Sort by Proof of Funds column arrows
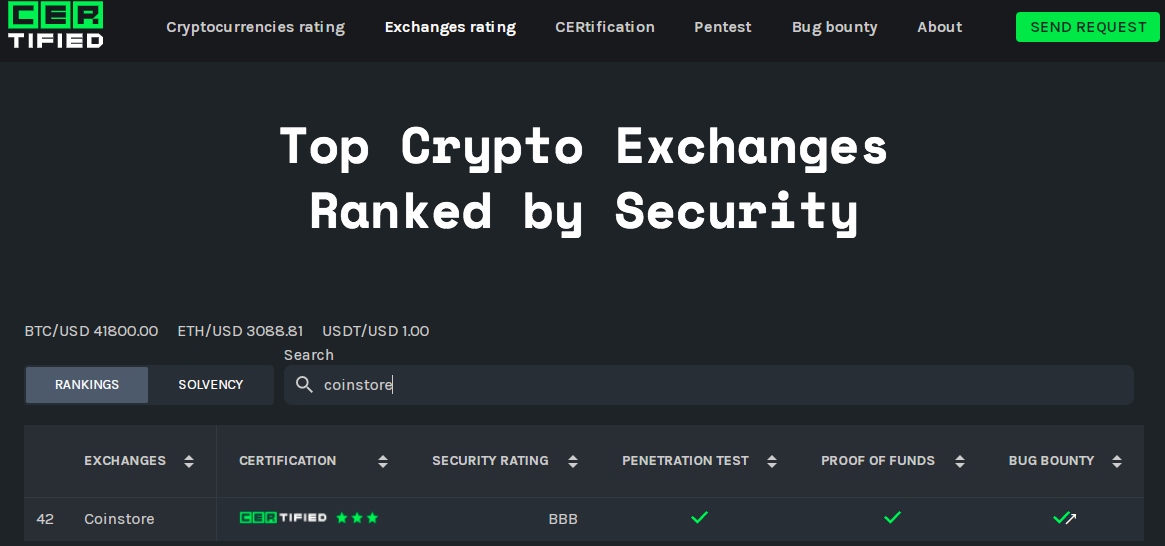Image resolution: width=1165 pixels, height=546 pixels. [x=960, y=461]
